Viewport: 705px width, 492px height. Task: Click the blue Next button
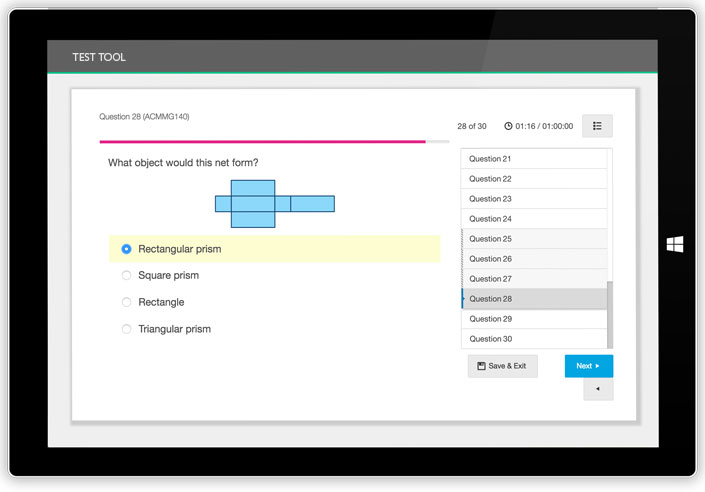[589, 366]
